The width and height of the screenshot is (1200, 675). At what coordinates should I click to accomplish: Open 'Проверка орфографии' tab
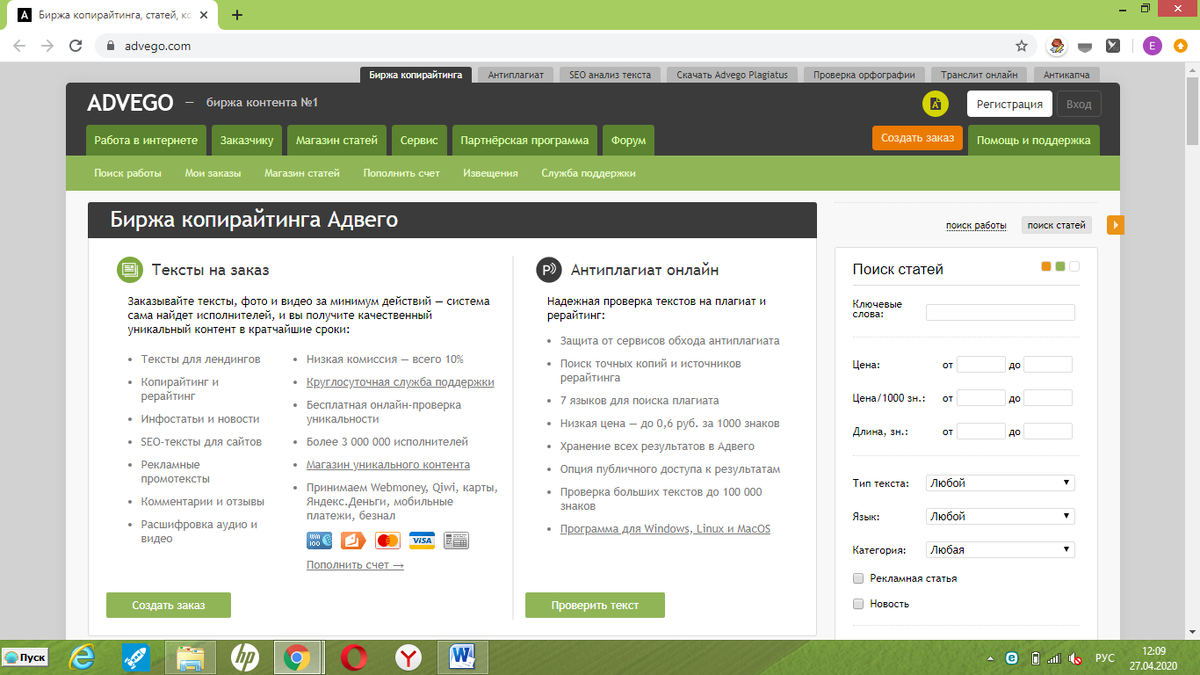[x=864, y=74]
